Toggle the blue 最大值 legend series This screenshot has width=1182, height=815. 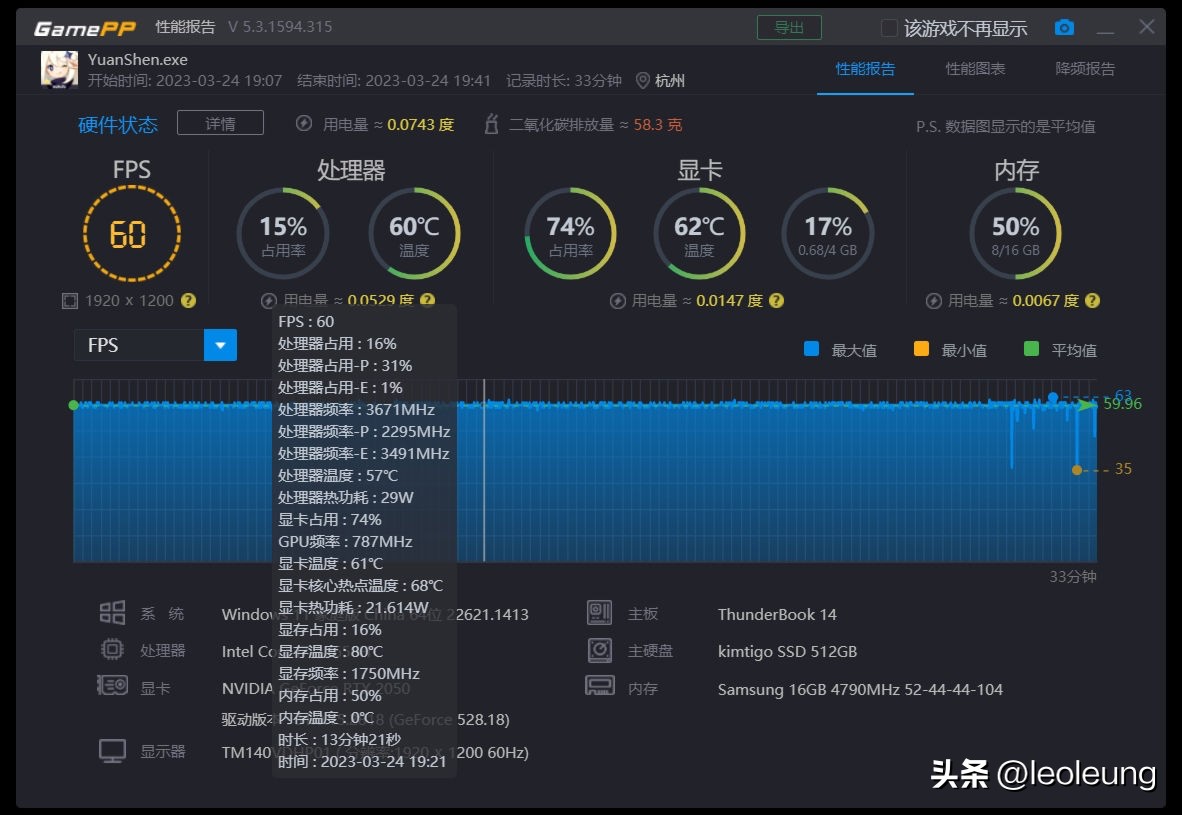click(x=811, y=349)
